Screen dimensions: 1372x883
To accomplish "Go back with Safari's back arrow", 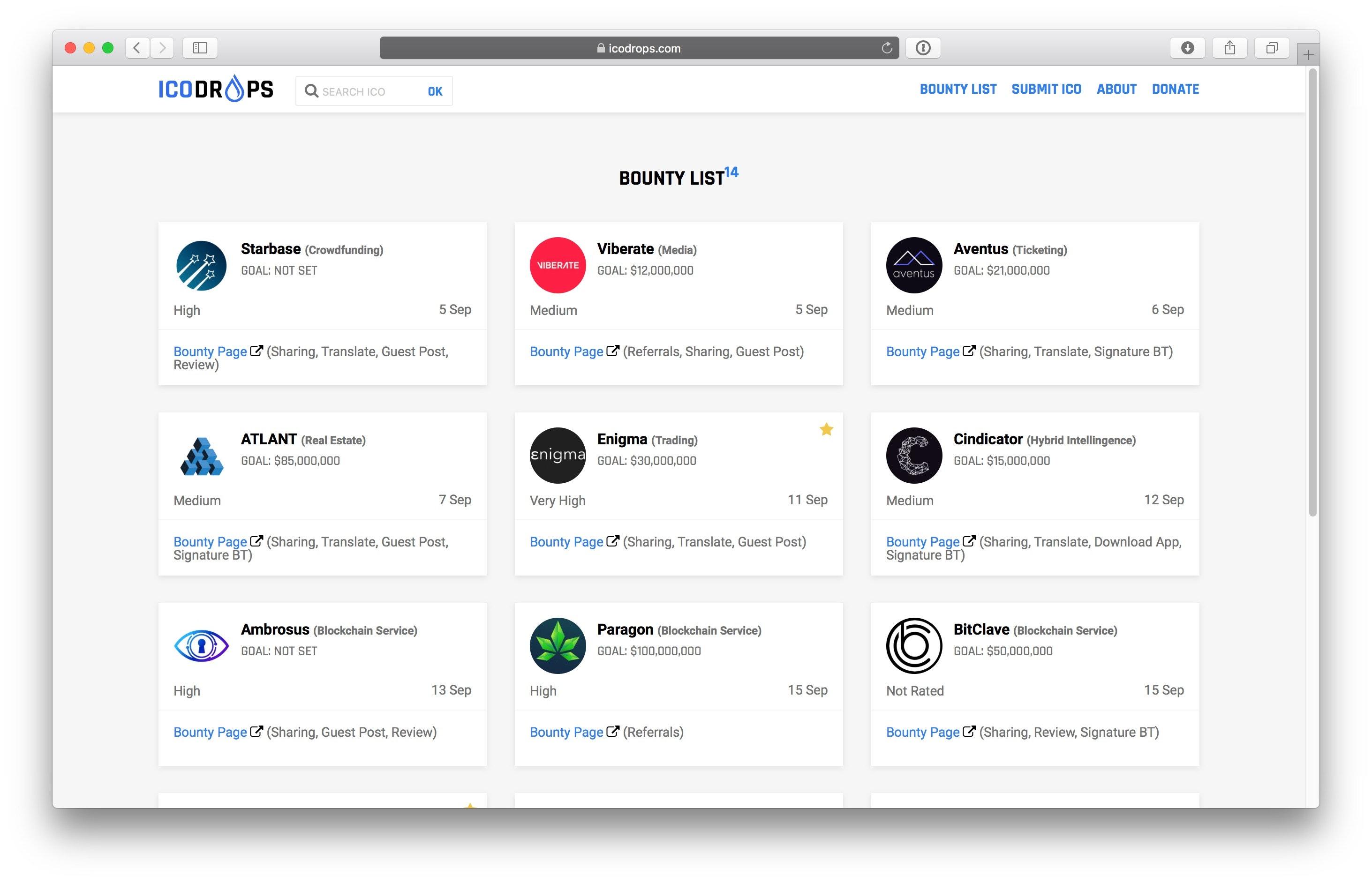I will pos(137,48).
